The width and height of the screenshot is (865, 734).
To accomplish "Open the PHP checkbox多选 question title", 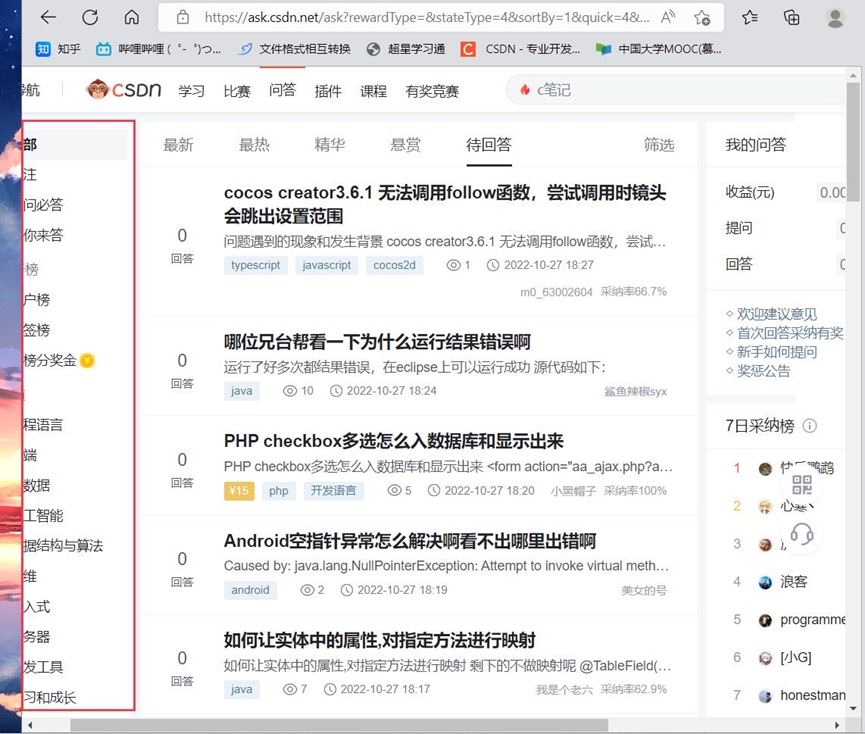I will [394, 441].
